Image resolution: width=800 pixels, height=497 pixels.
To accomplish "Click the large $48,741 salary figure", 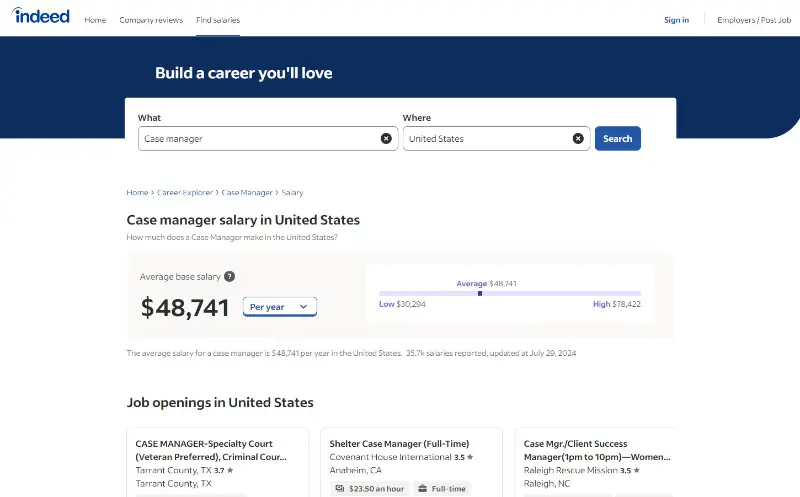I will tap(185, 307).
